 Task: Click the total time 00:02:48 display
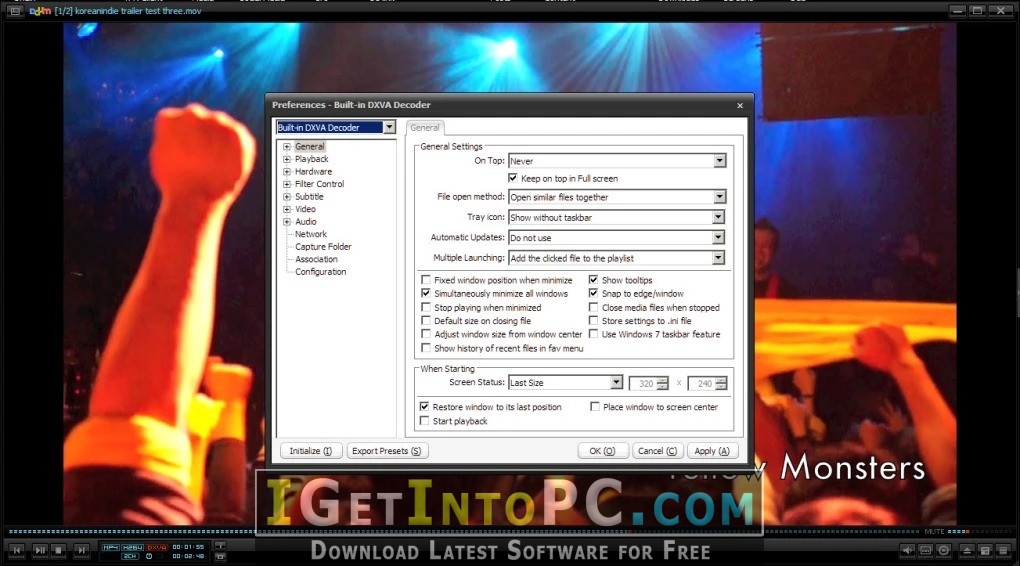(188, 556)
